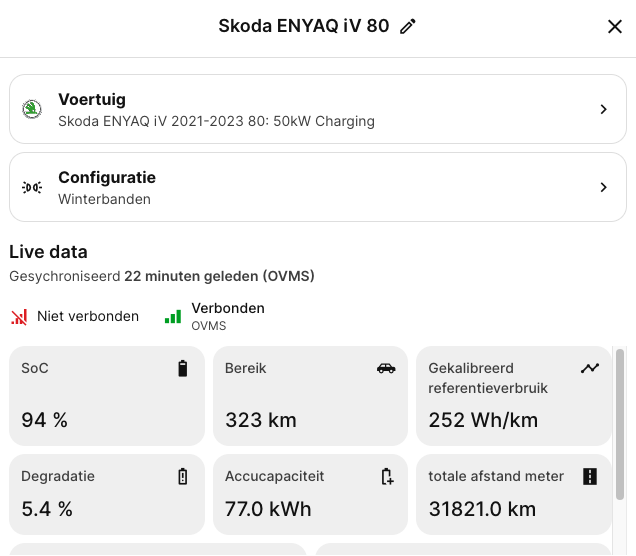Close the Skoda ENYAQ panel
The image size is (636, 556).
point(615,27)
